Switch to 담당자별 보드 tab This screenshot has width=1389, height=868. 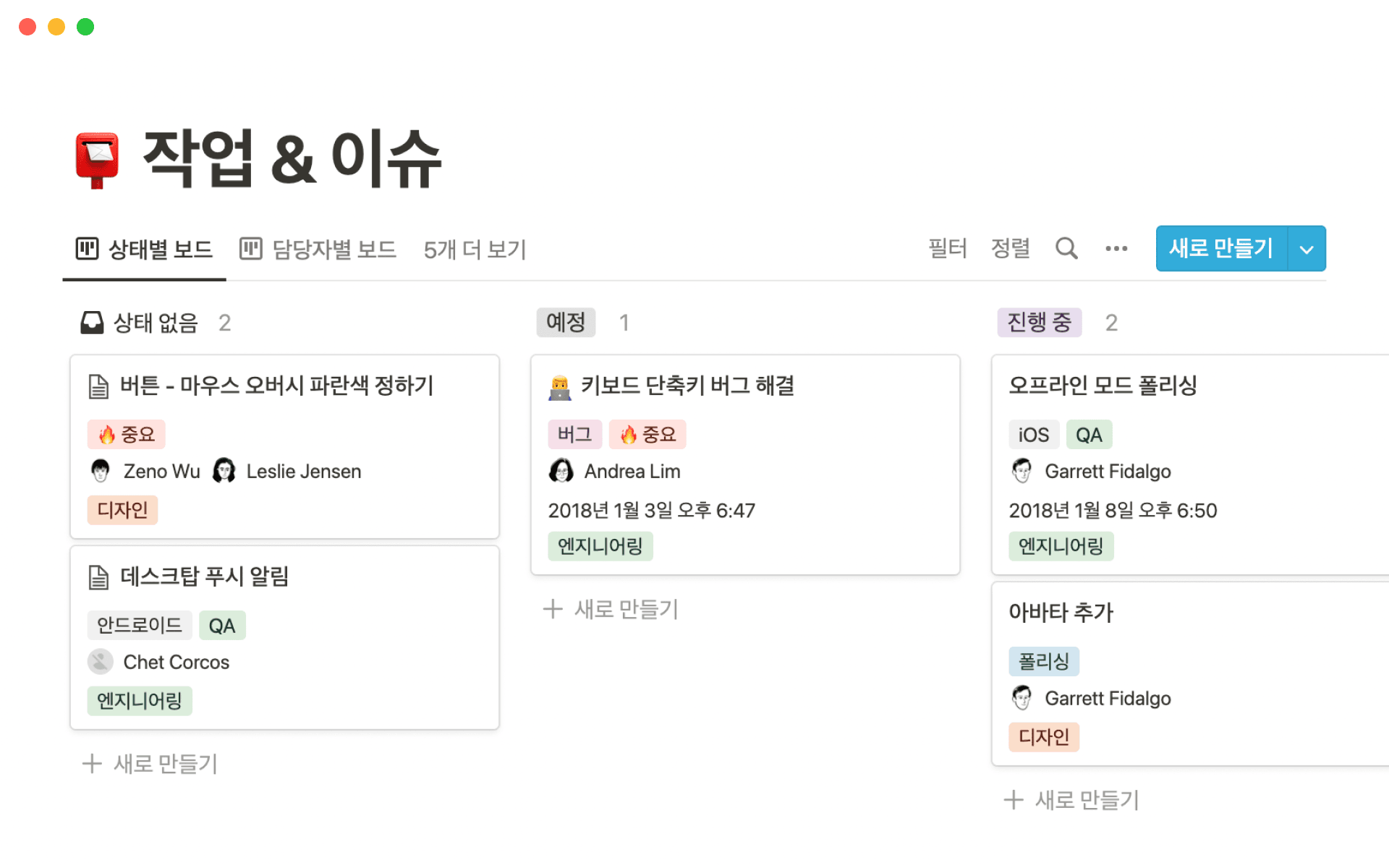(318, 250)
